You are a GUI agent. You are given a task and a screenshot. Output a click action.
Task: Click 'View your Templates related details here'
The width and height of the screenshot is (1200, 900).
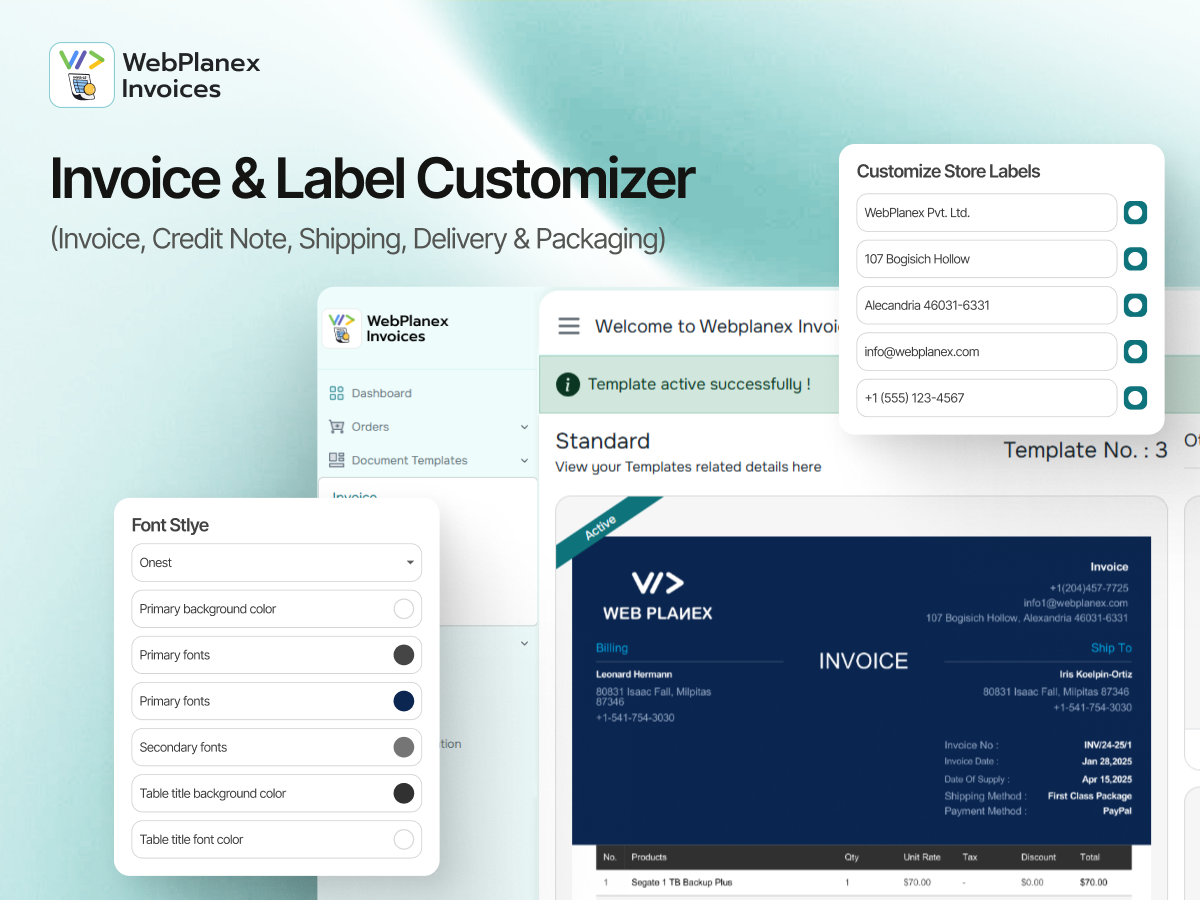tap(688, 467)
